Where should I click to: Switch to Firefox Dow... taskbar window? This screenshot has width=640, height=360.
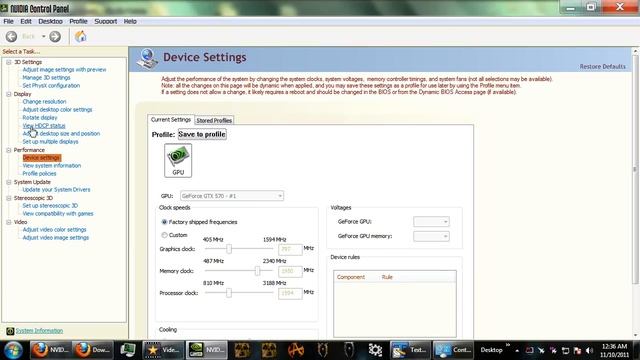click(93, 350)
